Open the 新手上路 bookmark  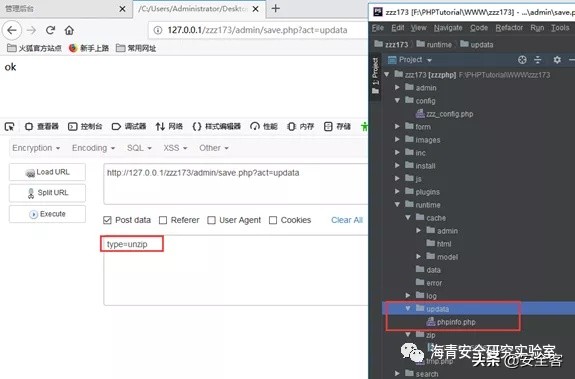point(89,48)
